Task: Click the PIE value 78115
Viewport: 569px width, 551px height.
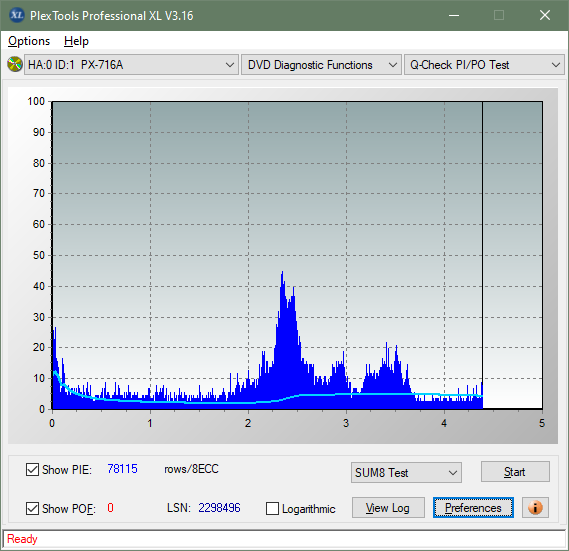Action: tap(122, 469)
